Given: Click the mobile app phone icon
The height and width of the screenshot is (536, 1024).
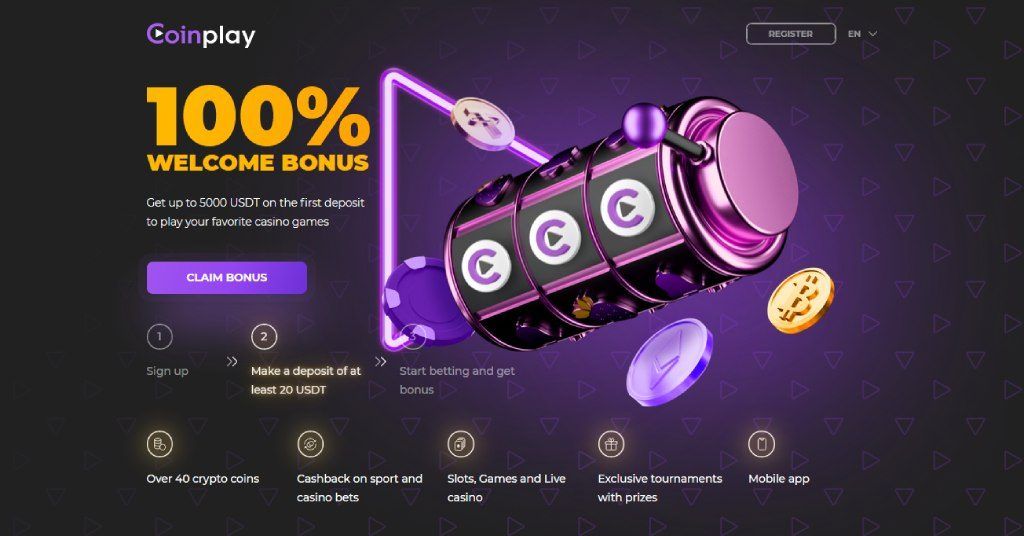Looking at the screenshot, I should (761, 445).
